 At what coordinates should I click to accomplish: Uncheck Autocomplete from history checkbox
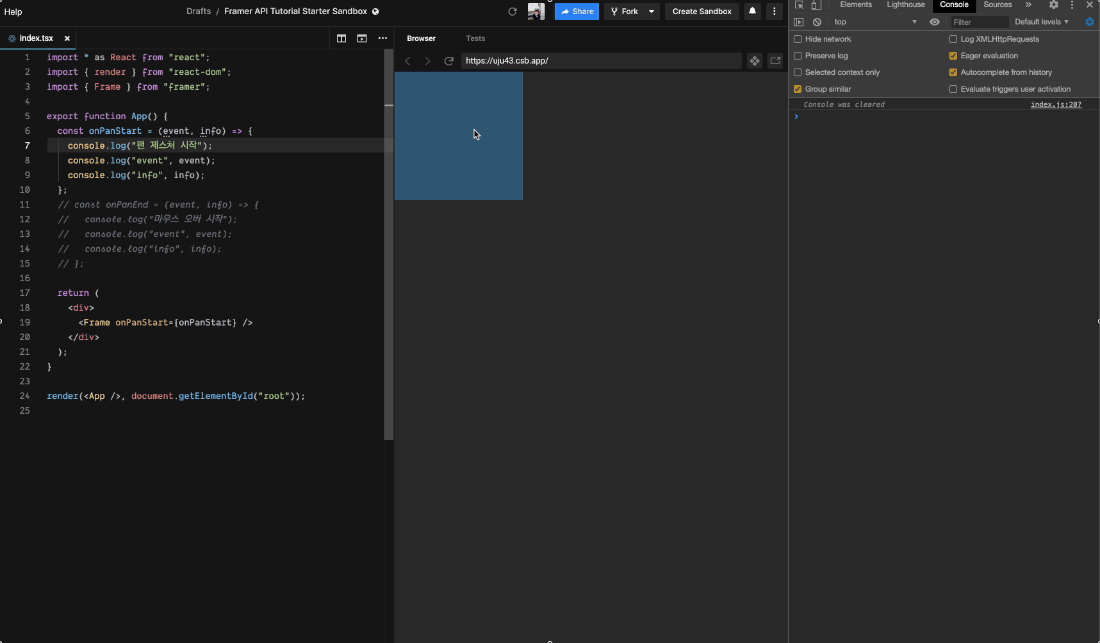click(953, 72)
